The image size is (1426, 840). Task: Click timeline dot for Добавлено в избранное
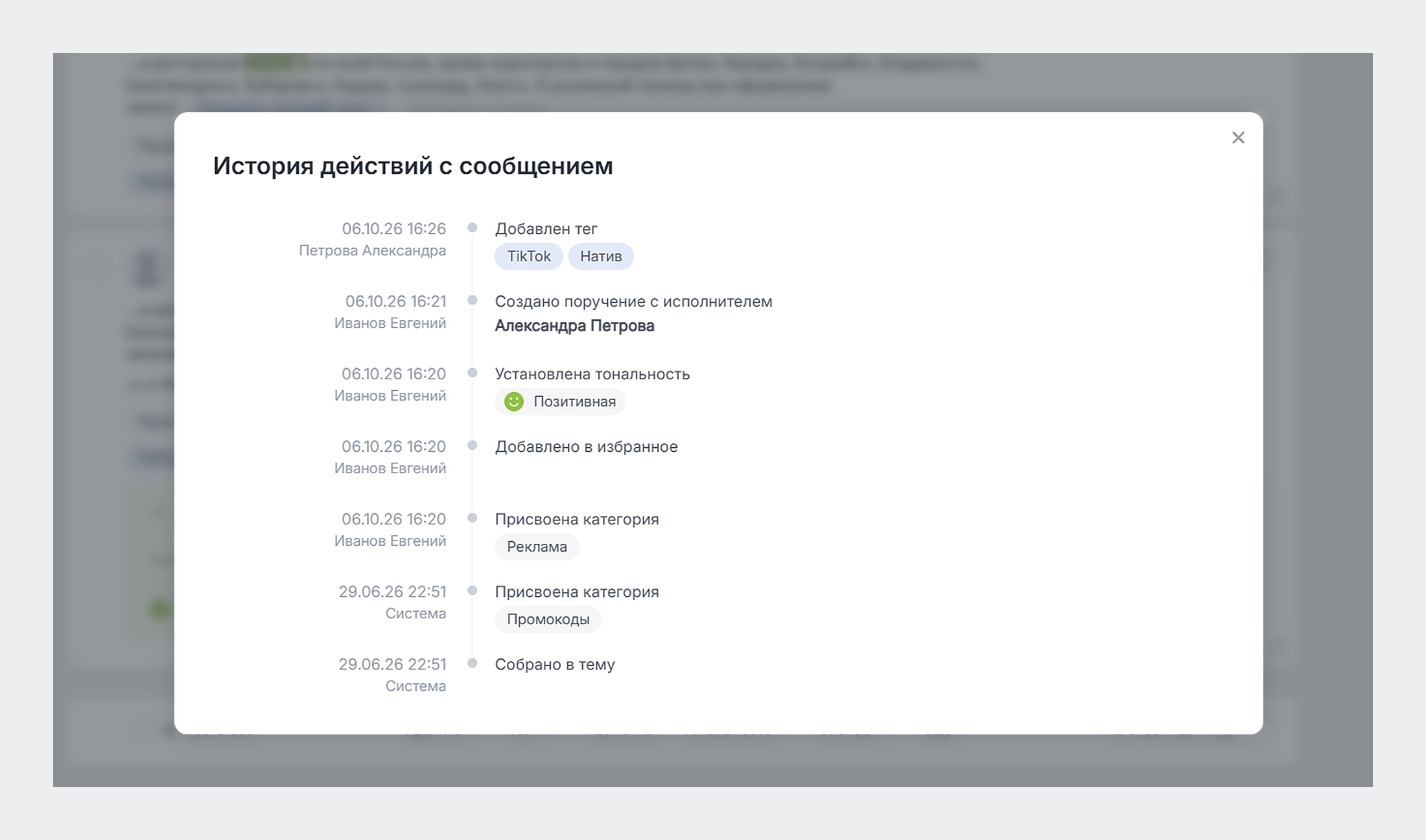(473, 445)
